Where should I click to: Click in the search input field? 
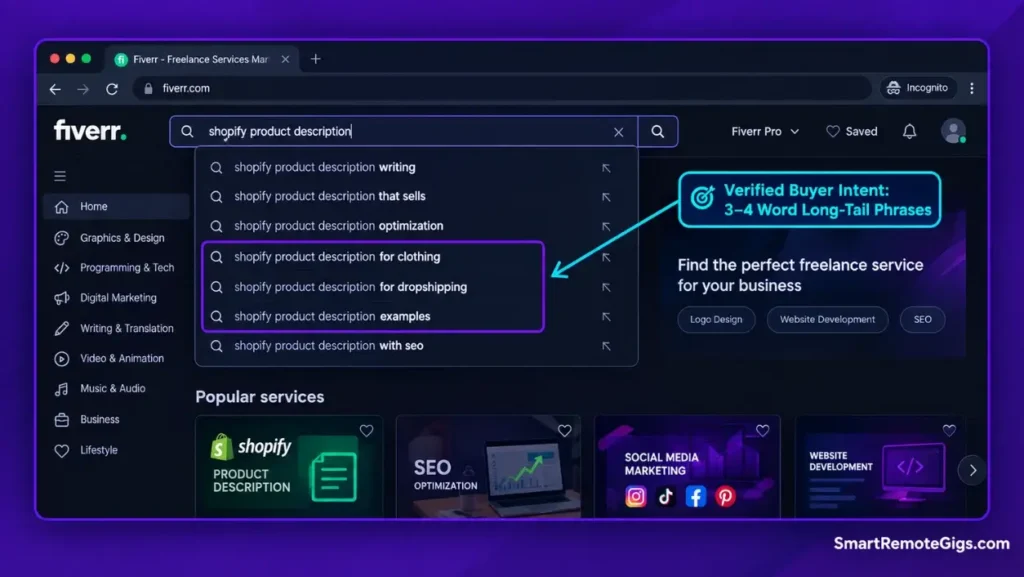click(405, 131)
